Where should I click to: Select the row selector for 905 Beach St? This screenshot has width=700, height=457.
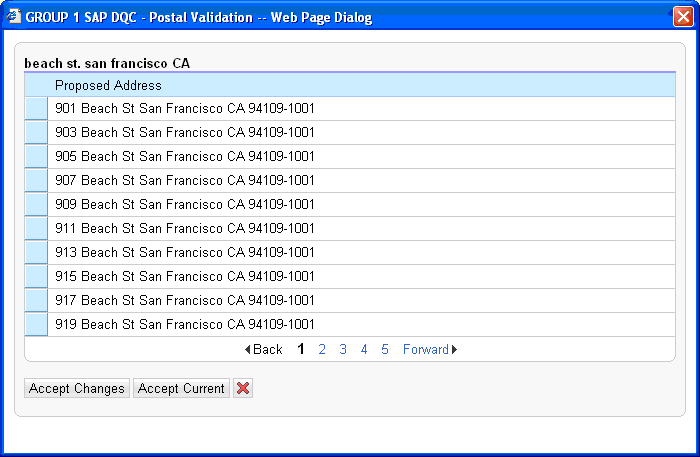[x=36, y=156]
